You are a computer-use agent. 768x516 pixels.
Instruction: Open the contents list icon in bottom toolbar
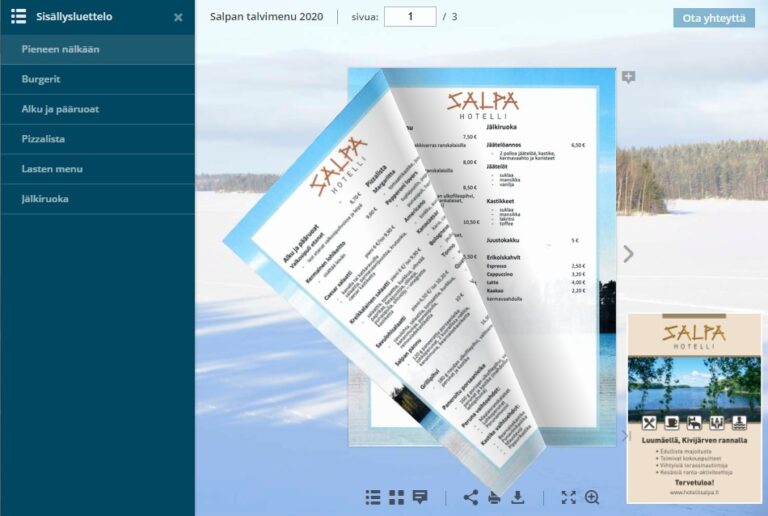tap(373, 497)
